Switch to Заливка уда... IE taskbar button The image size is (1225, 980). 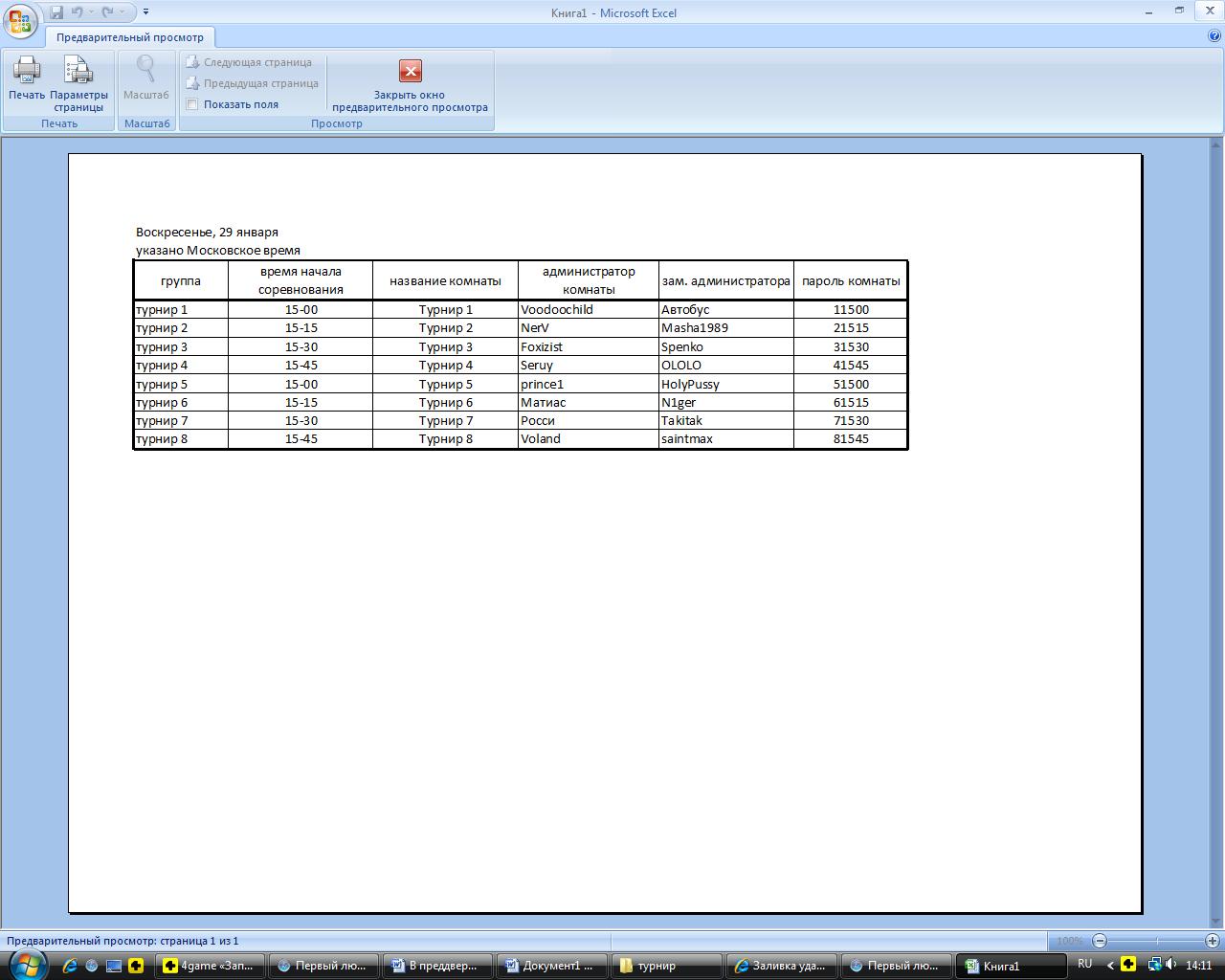coord(782,966)
